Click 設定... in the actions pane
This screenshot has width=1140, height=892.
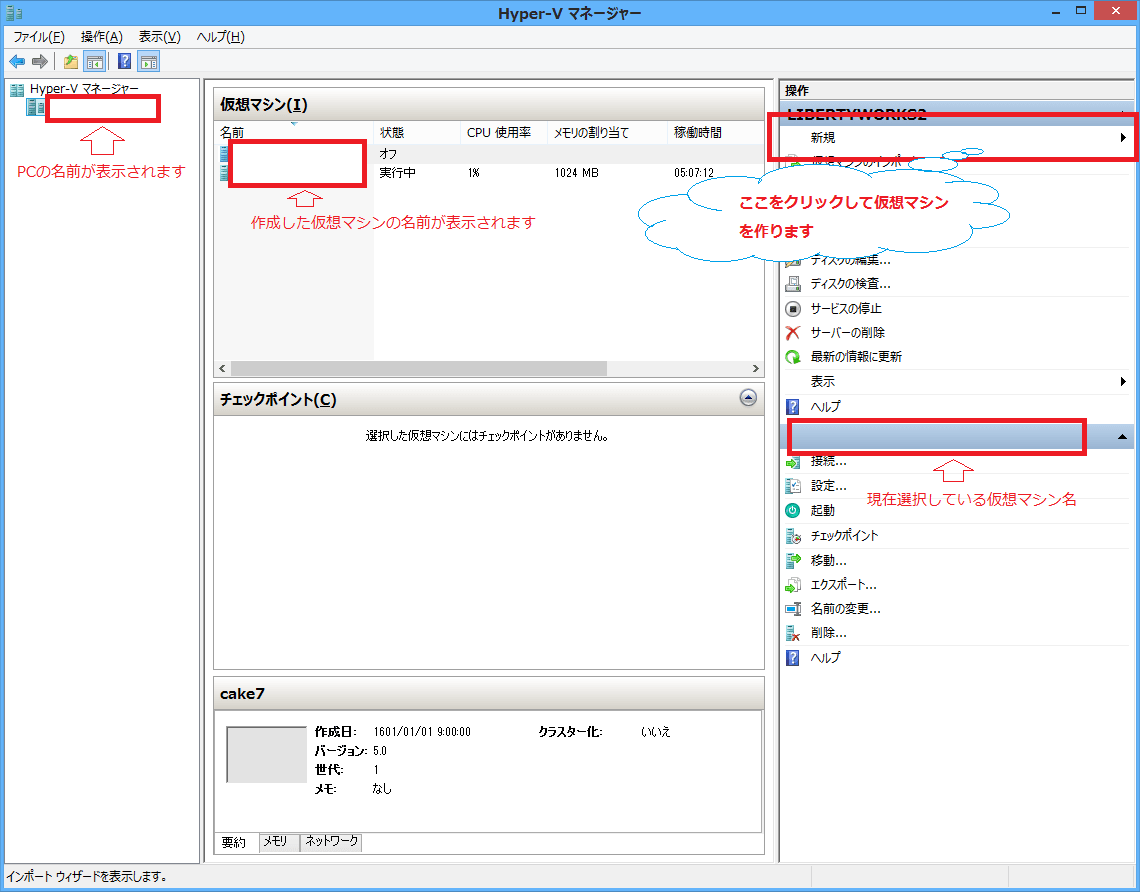(x=829, y=486)
